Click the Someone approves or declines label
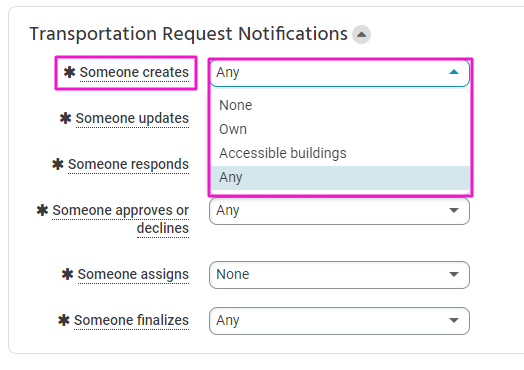The width and height of the screenshot is (524, 370). [x=121, y=219]
